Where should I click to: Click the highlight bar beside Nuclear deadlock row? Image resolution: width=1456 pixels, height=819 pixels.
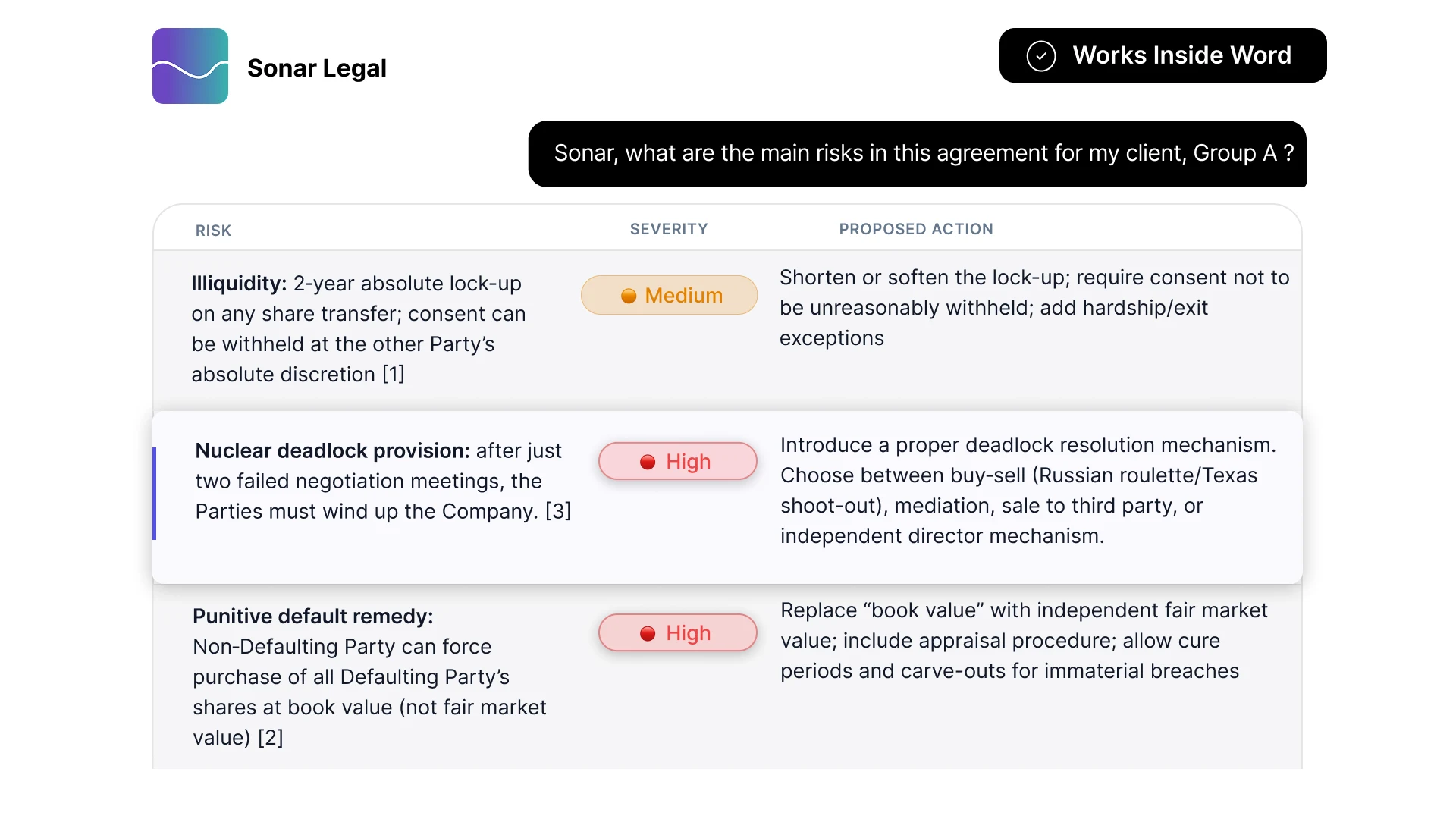point(156,493)
